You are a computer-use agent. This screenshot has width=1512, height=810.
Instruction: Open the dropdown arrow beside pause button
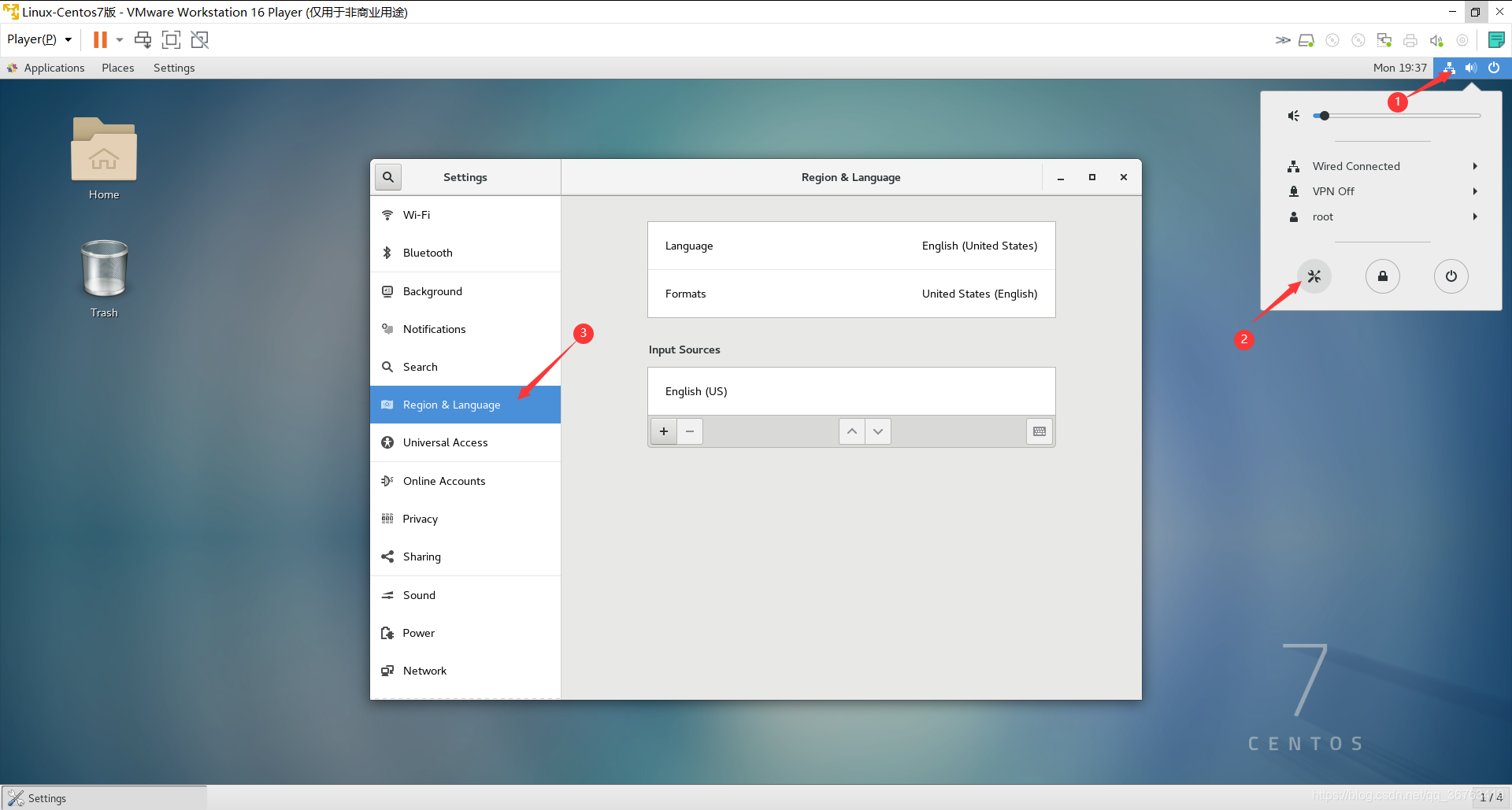(120, 39)
